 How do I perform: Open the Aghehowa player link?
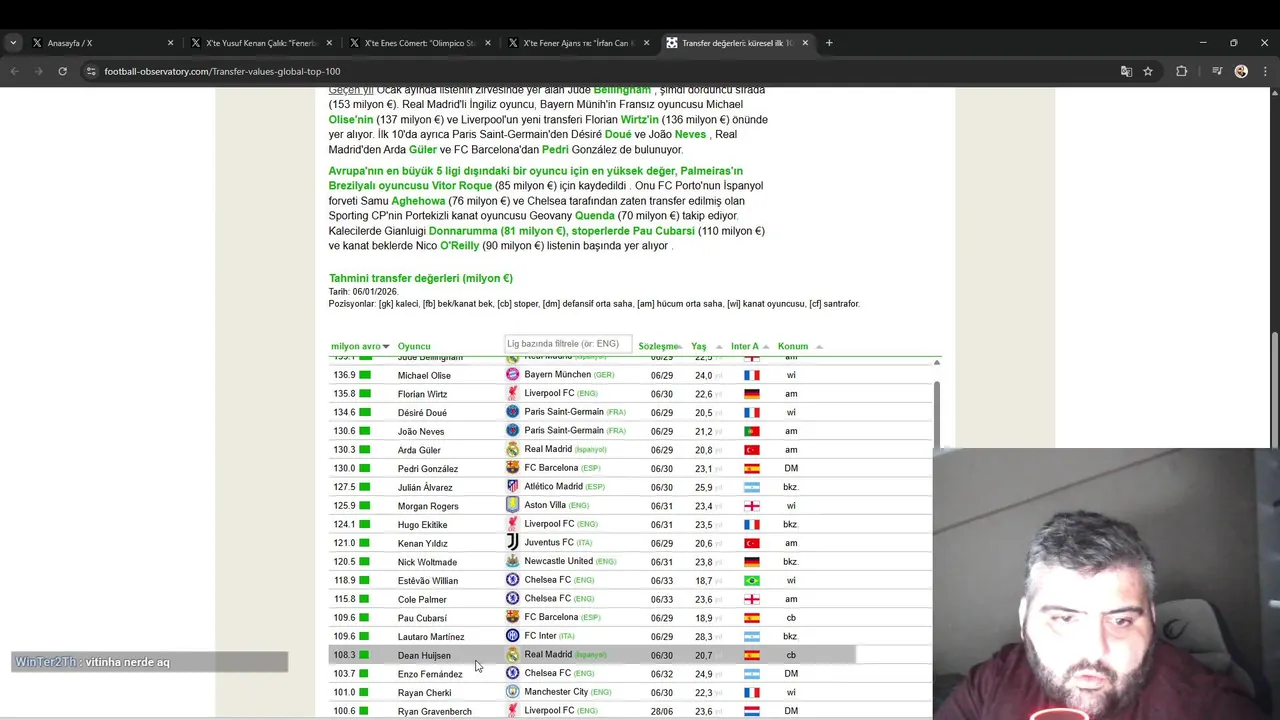point(418,201)
